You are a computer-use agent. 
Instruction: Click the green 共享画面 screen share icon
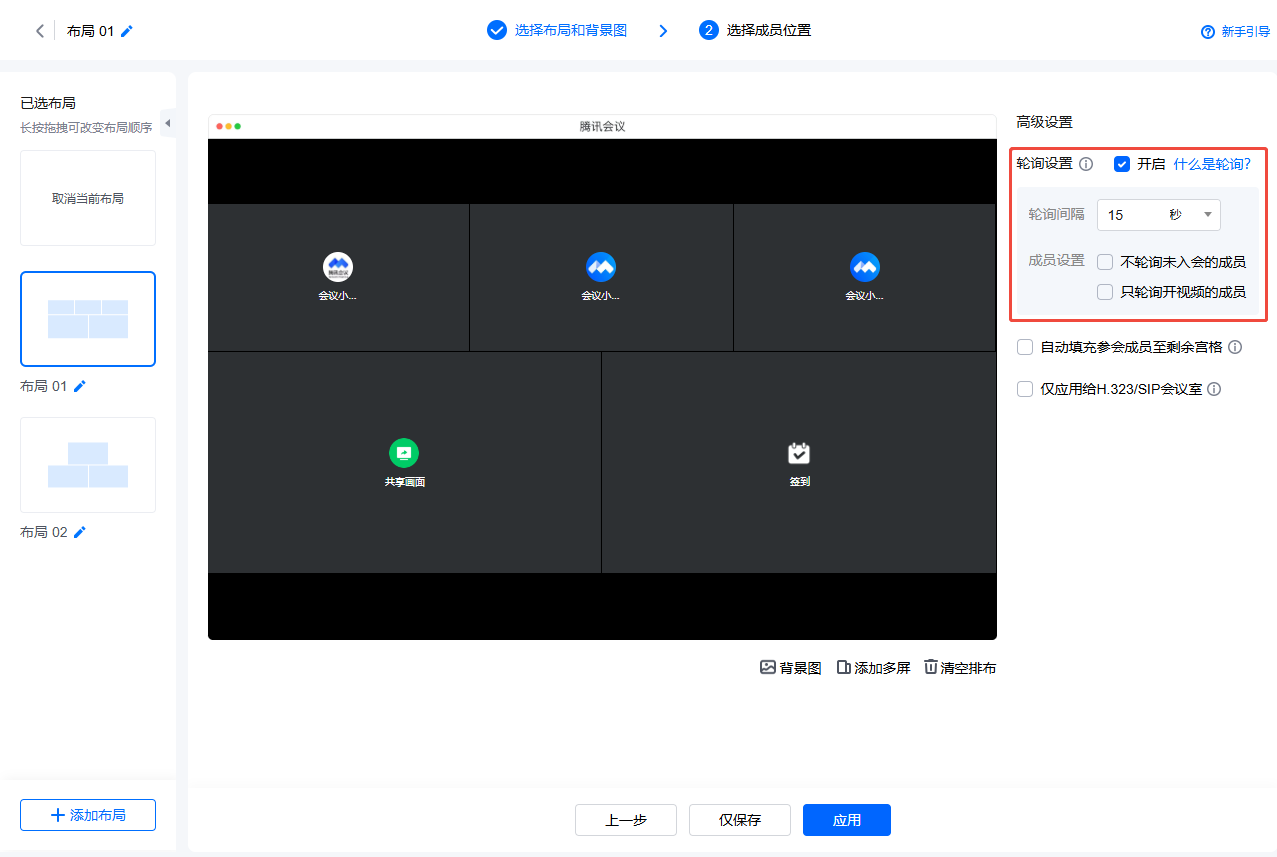(404, 453)
